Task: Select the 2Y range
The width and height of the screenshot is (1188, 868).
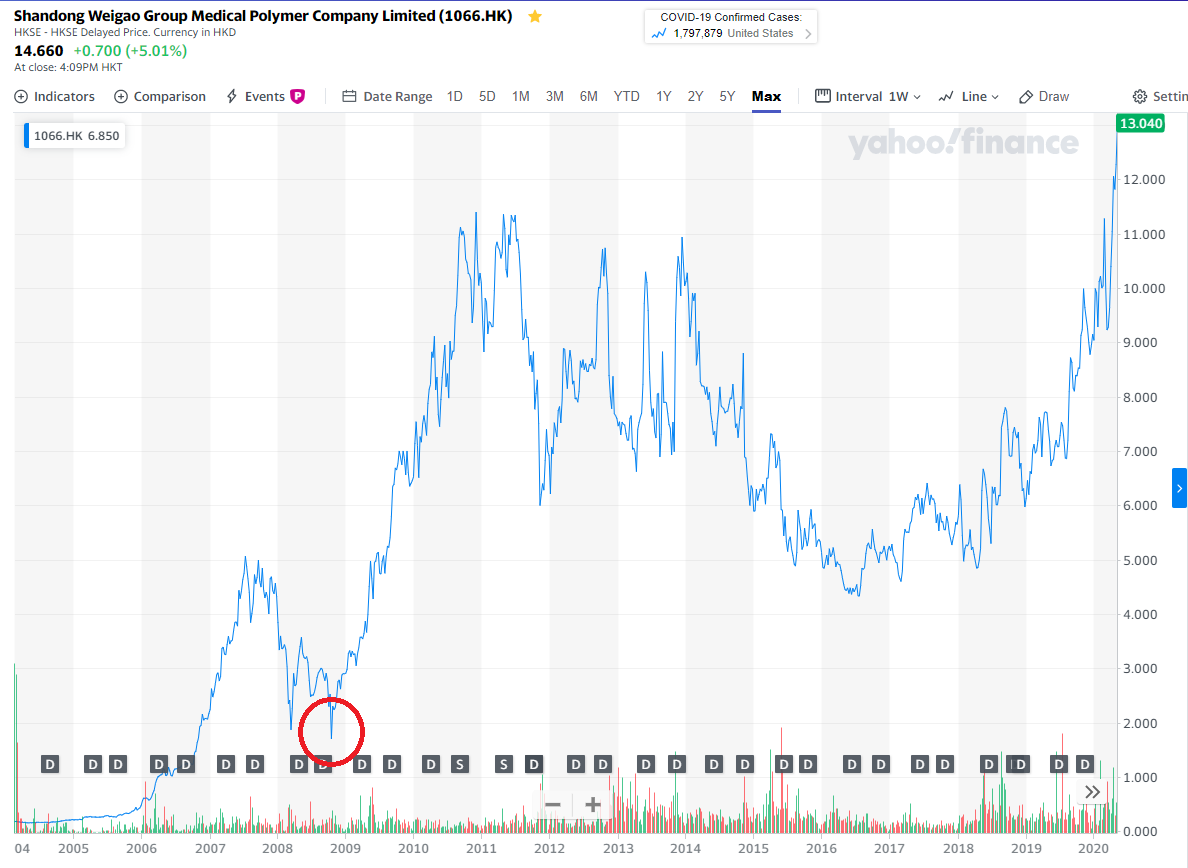Action: pyautogui.click(x=696, y=96)
